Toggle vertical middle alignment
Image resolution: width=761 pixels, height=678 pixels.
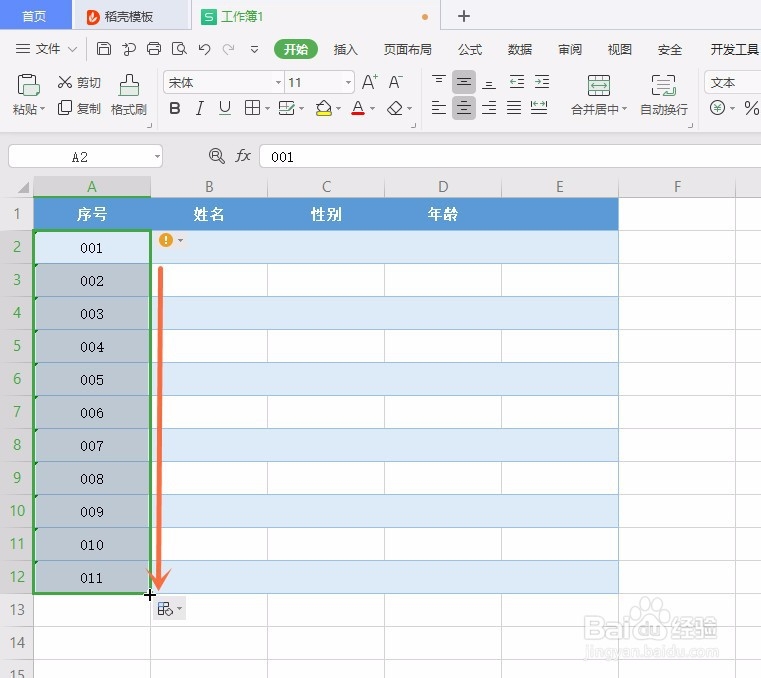[x=464, y=82]
